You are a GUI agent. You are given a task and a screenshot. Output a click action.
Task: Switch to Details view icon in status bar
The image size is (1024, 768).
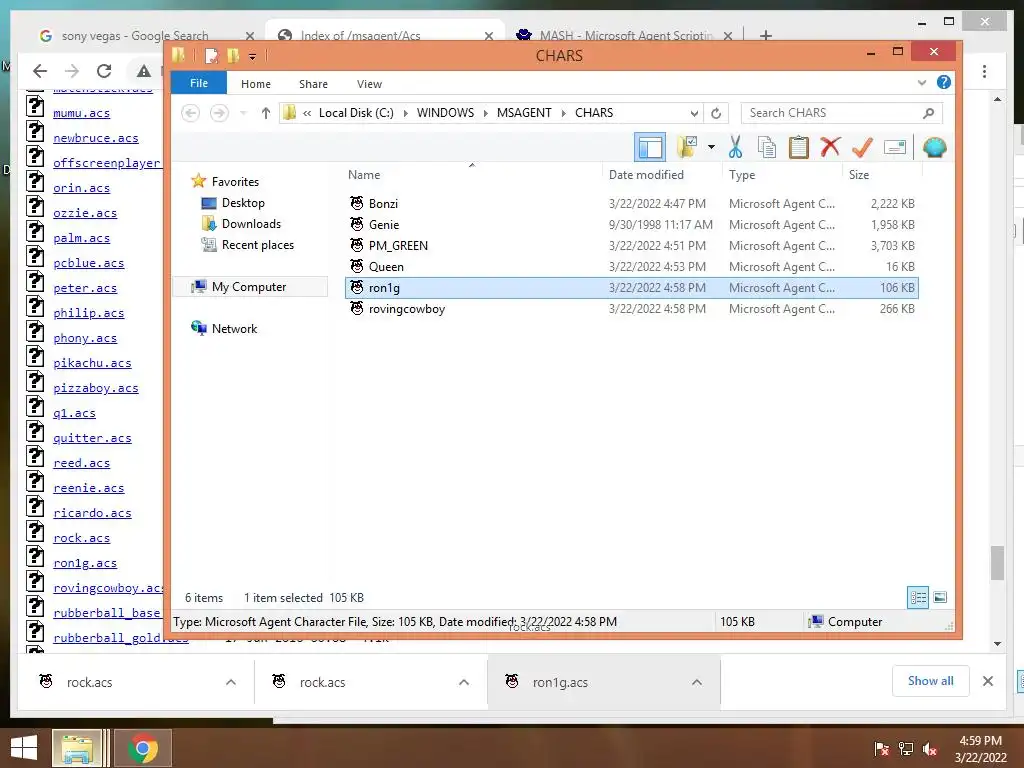click(x=918, y=598)
